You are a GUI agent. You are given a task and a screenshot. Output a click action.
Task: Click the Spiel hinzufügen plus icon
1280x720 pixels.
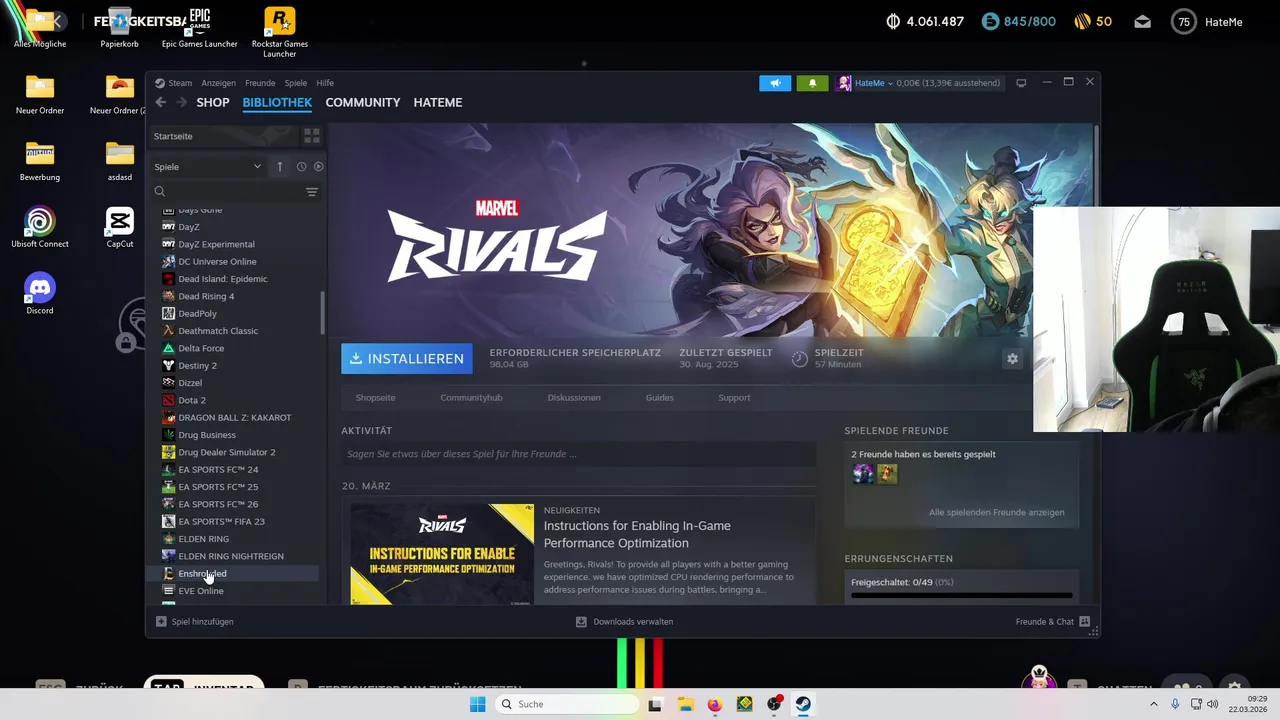[x=161, y=621]
